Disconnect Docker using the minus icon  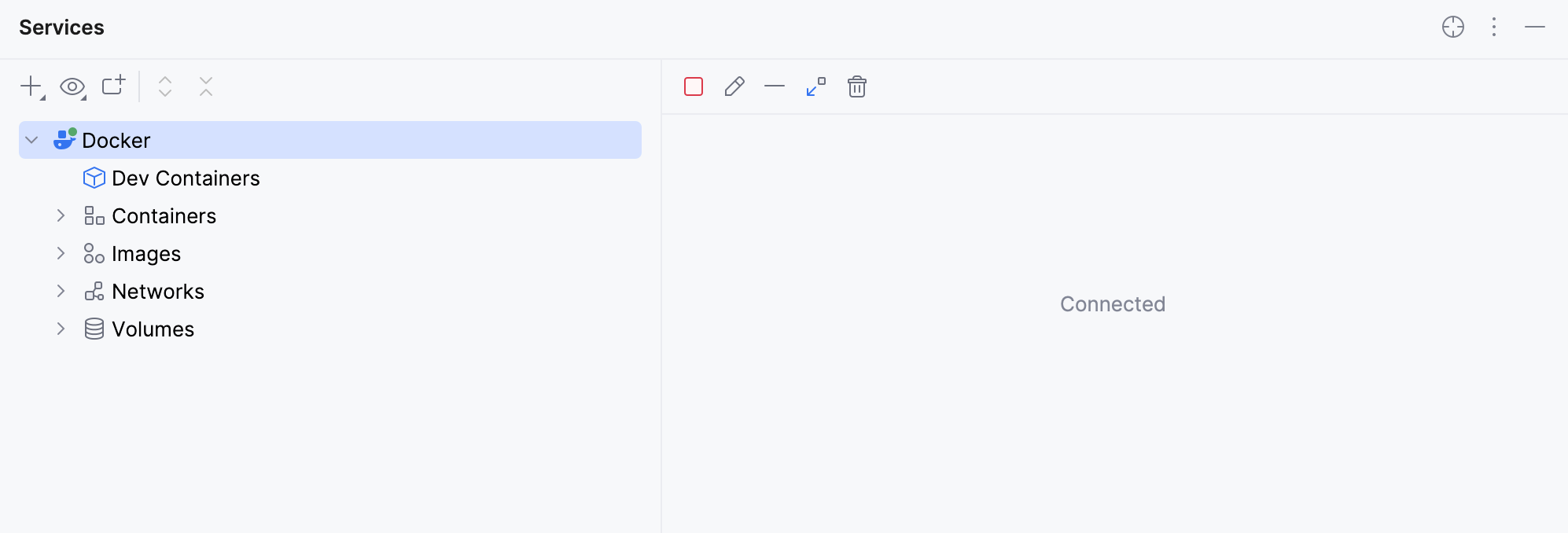pyautogui.click(x=775, y=86)
